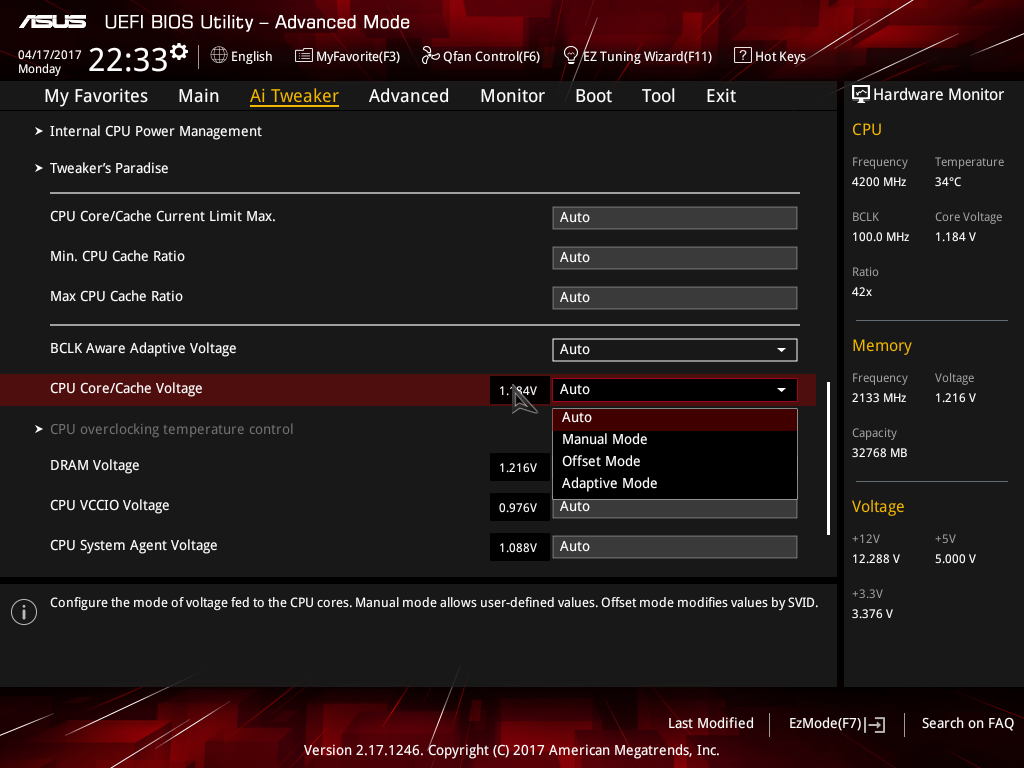The width and height of the screenshot is (1024, 768).
Task: Expand Tweaker's Paradise submenu
Action: click(x=108, y=168)
